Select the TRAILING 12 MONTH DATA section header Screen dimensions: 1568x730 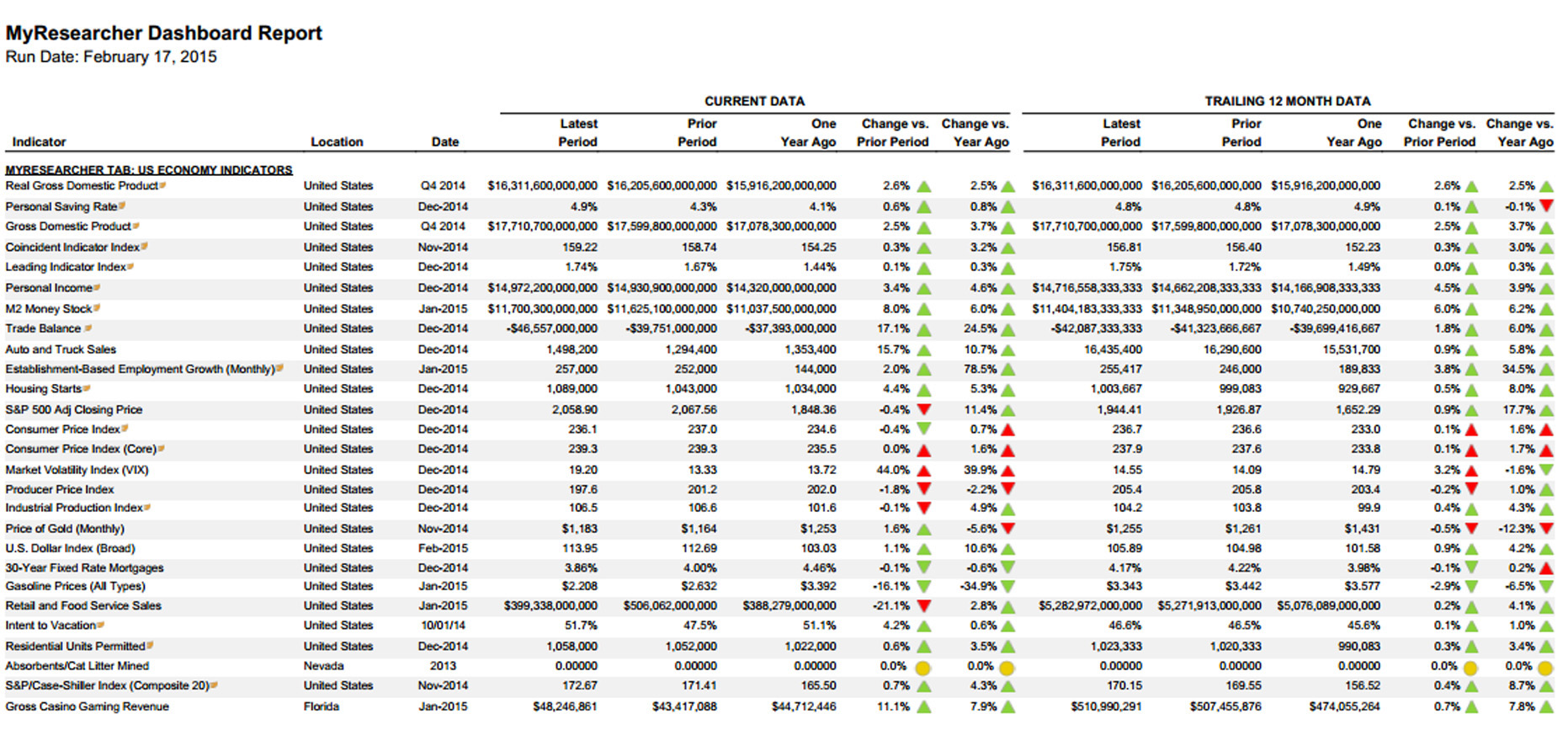1287,101
